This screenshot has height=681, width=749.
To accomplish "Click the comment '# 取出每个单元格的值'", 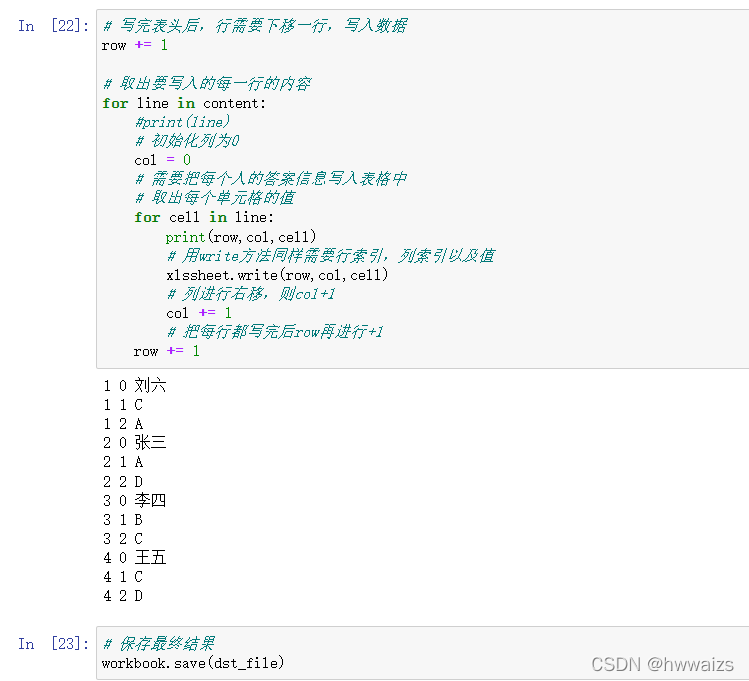I will tap(215, 198).
